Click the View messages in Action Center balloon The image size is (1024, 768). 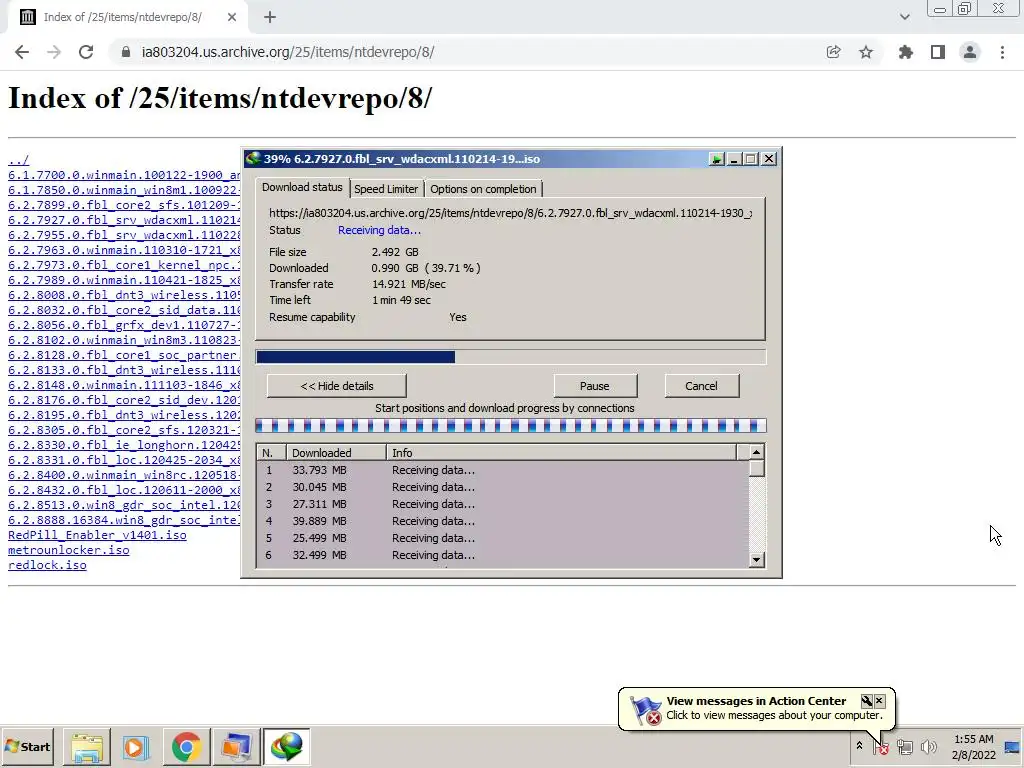[x=756, y=708]
